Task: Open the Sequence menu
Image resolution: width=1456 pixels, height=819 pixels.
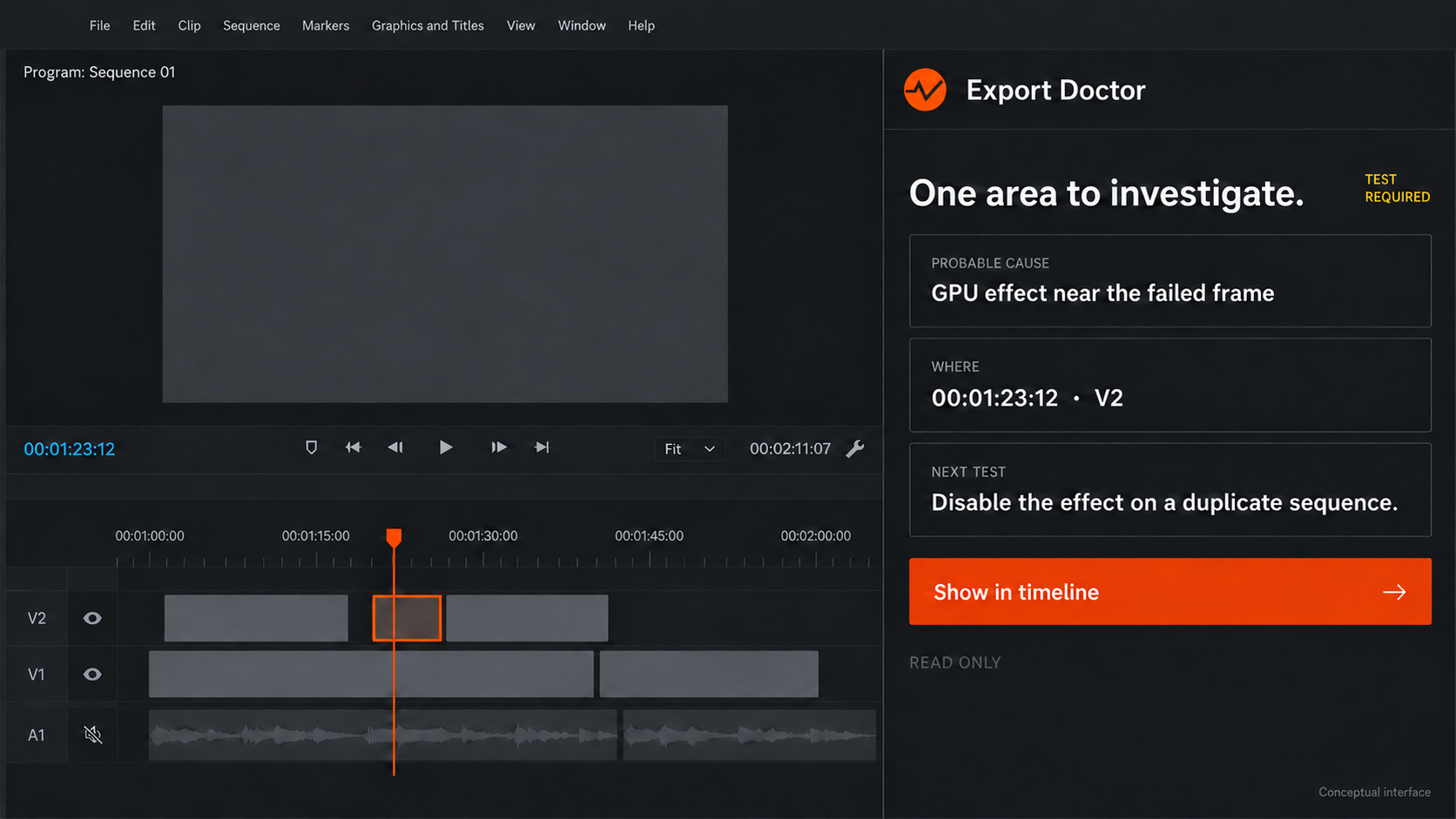Action: pyautogui.click(x=252, y=25)
